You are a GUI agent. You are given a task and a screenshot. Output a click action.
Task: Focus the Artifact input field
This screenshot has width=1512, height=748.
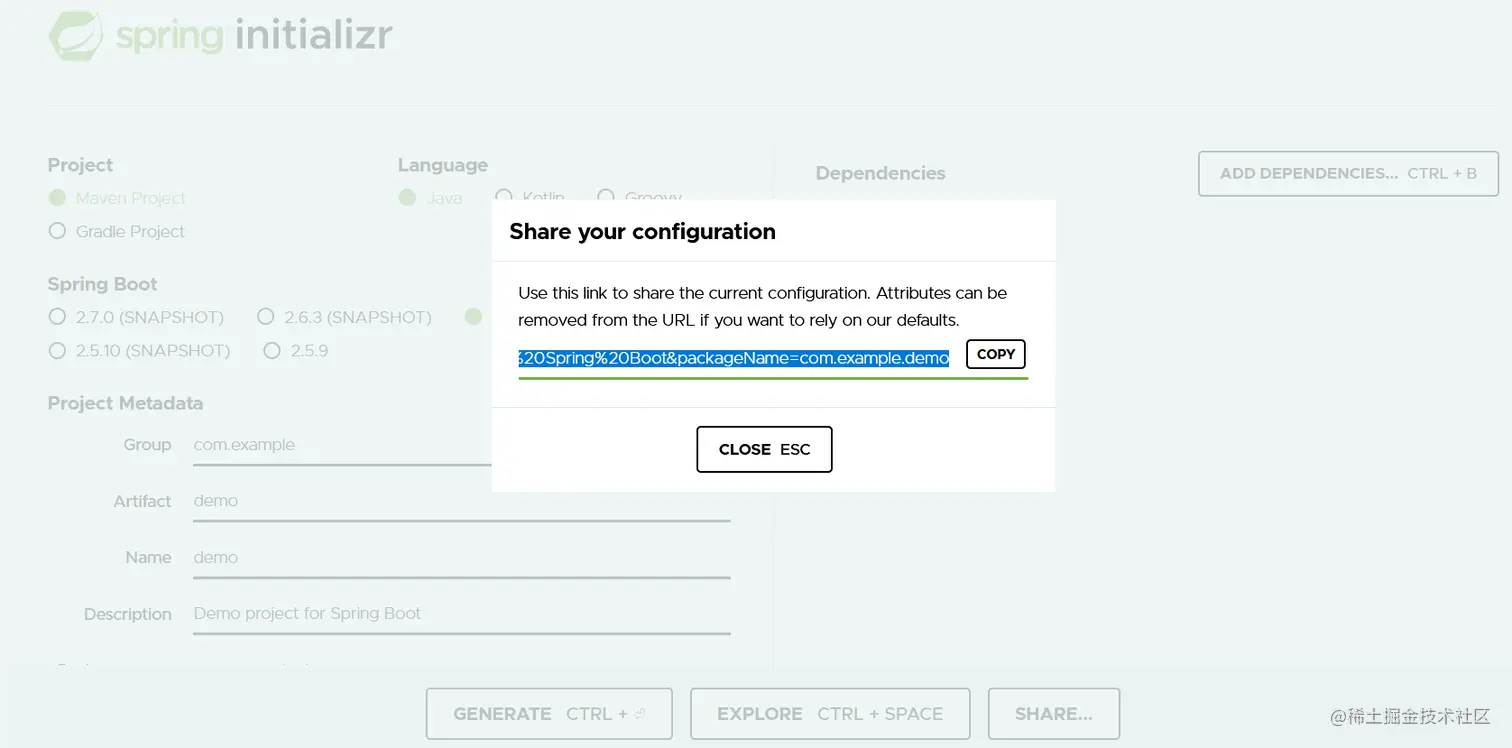(461, 501)
